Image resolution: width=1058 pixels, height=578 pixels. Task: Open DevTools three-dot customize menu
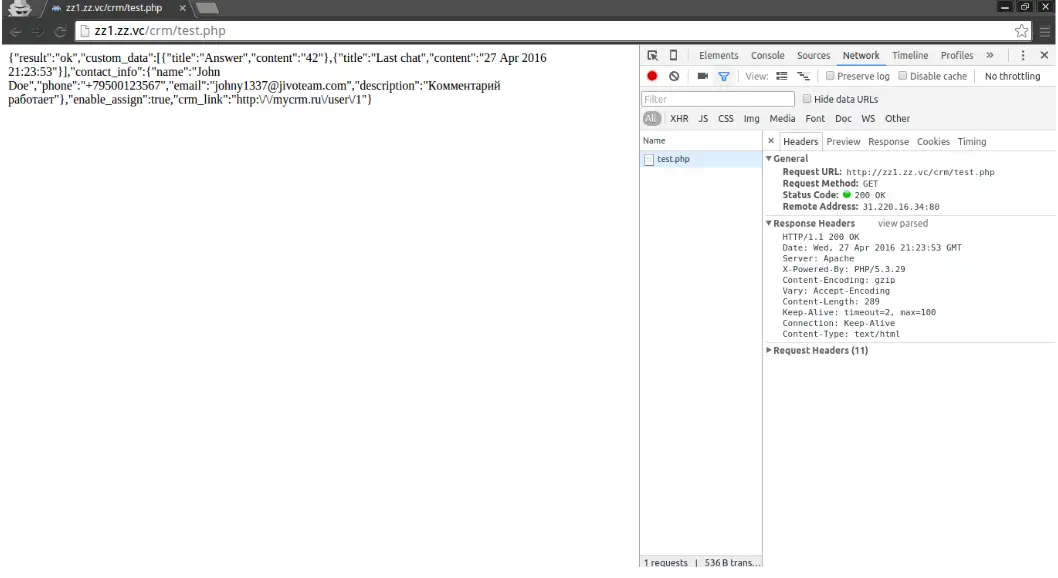tap(1023, 56)
